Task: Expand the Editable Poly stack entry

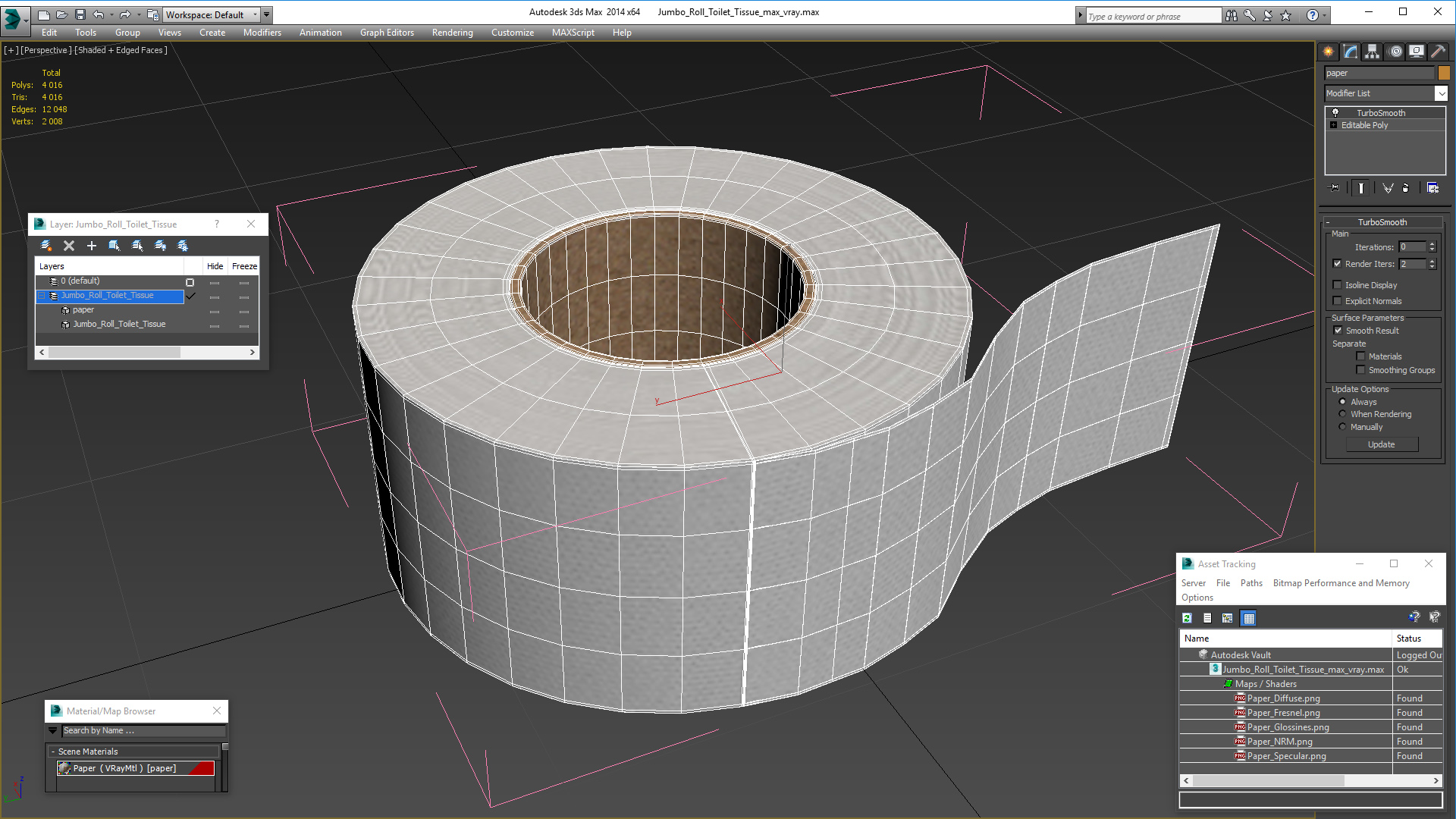Action: point(1333,125)
